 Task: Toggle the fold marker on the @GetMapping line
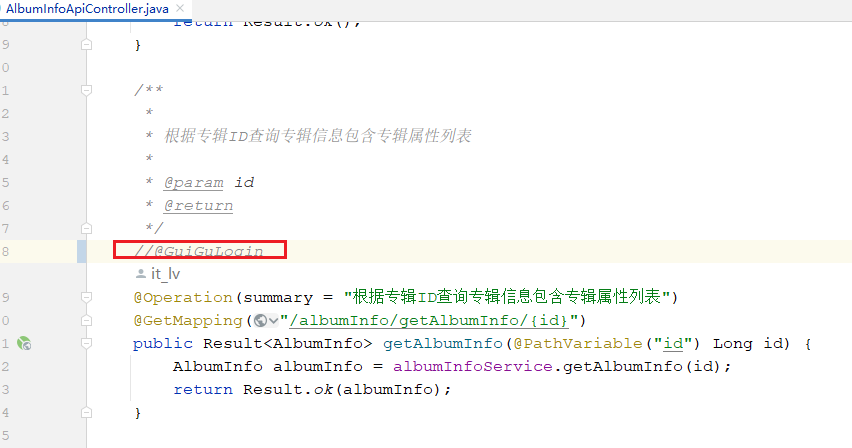tap(86, 321)
